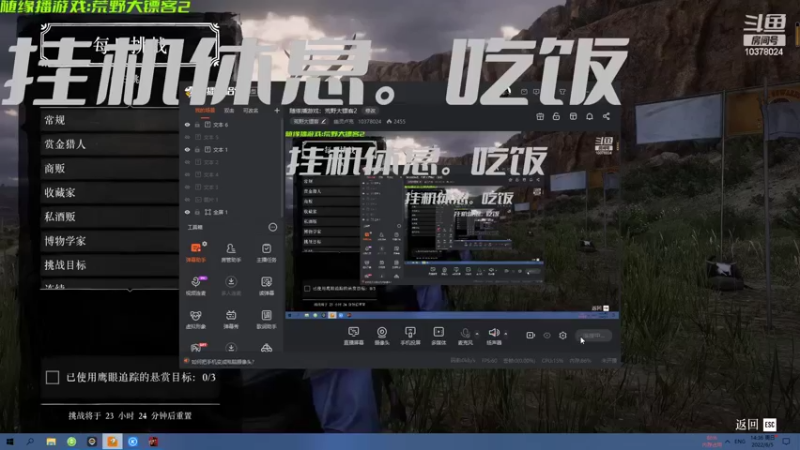Add 摄像头 camera source
This screenshot has height=450, width=800.
click(x=382, y=336)
